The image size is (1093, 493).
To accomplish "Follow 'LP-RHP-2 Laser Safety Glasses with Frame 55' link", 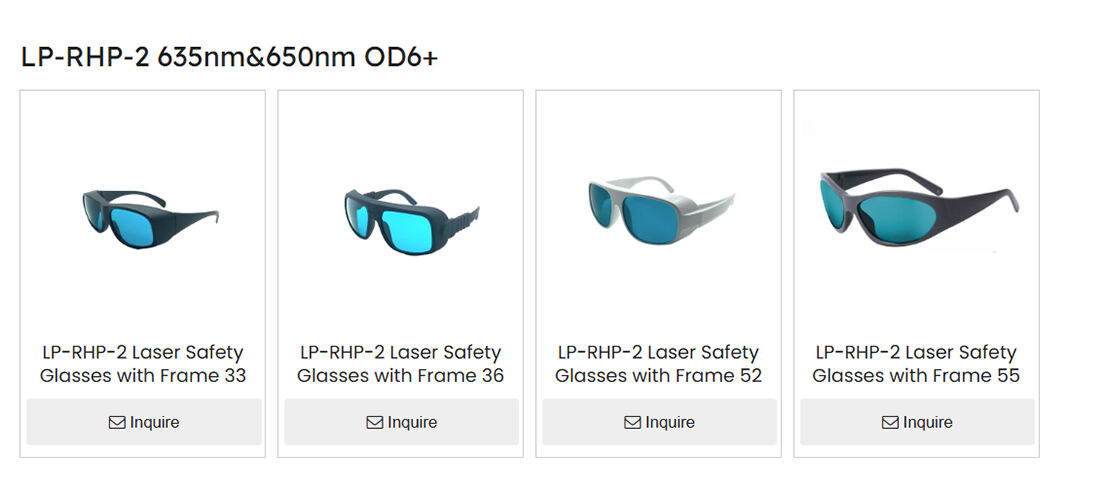I will coord(916,364).
